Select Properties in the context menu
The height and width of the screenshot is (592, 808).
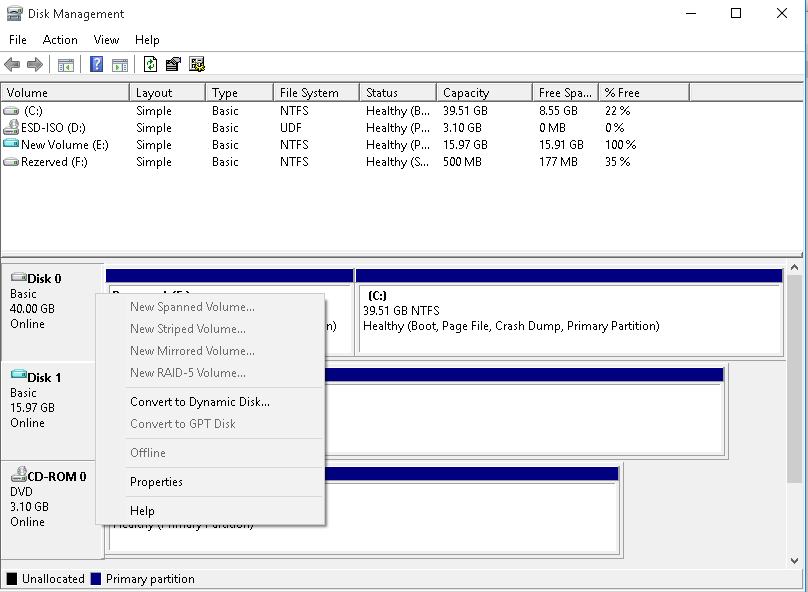(210, 482)
